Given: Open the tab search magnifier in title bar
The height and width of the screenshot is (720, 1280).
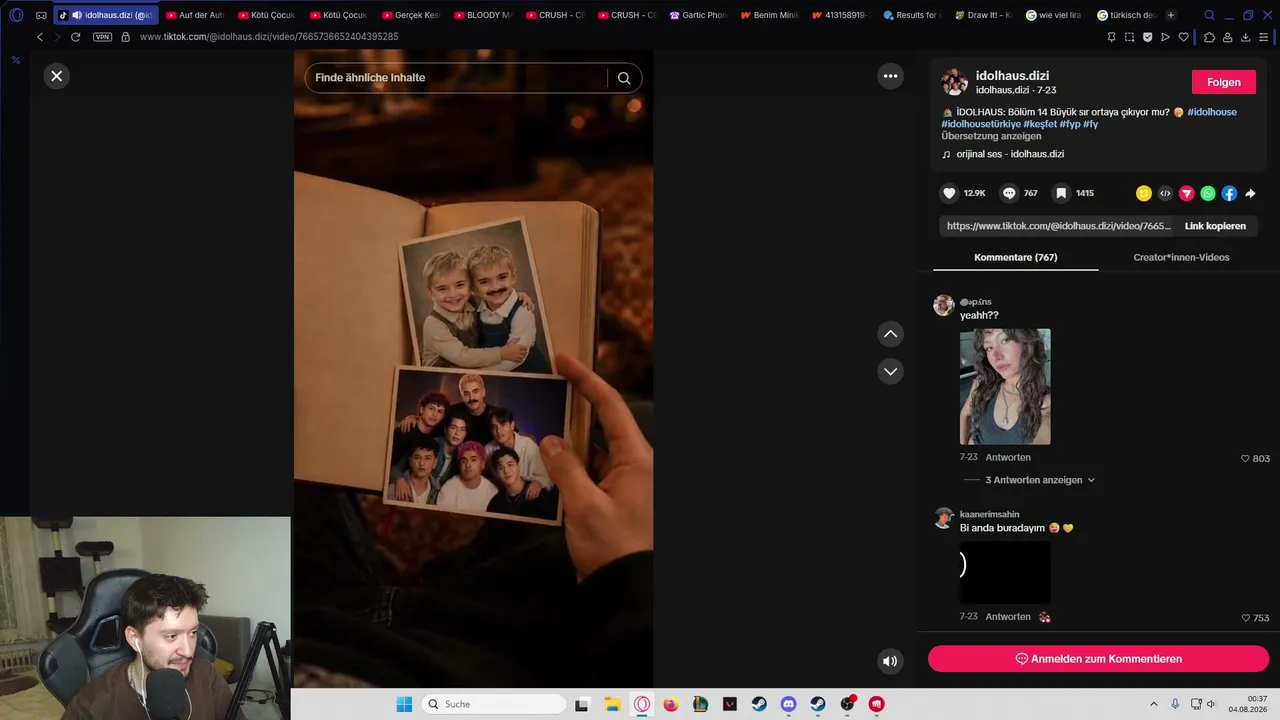Looking at the screenshot, I should [1209, 15].
